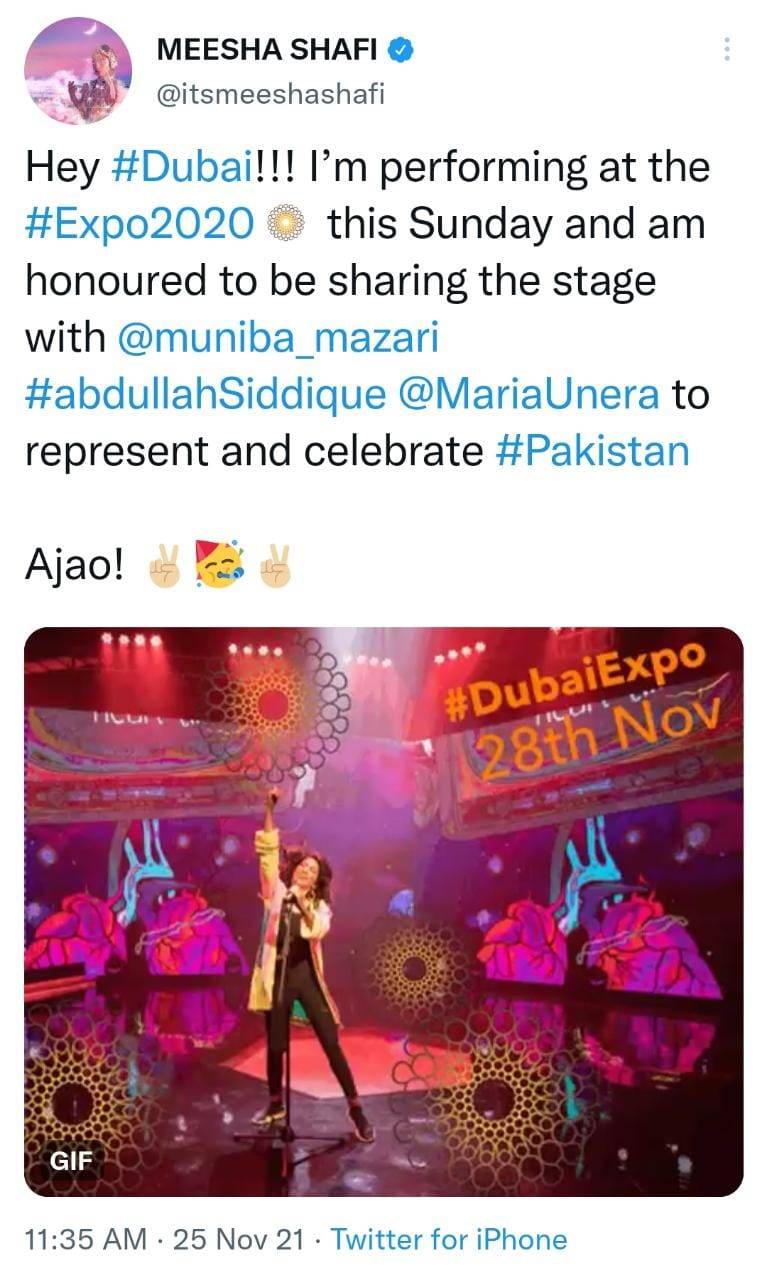Click the 11:35 AM timestamp

click(85, 1240)
